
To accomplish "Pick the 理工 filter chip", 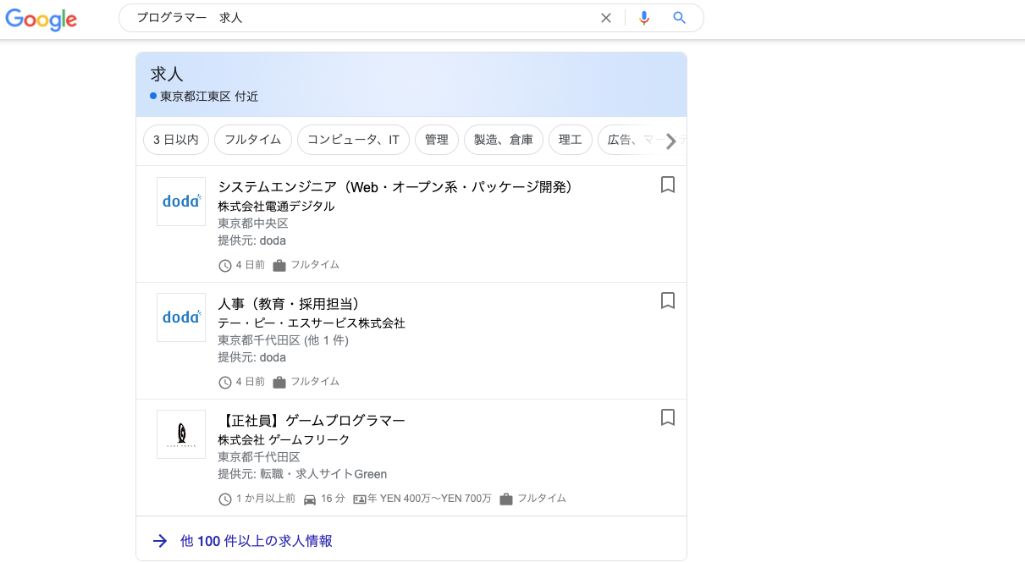I will click(570, 140).
